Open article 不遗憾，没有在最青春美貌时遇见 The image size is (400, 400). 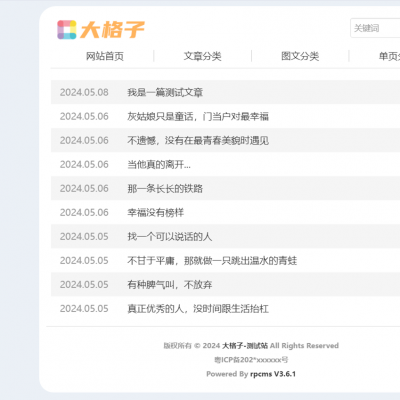click(198, 140)
